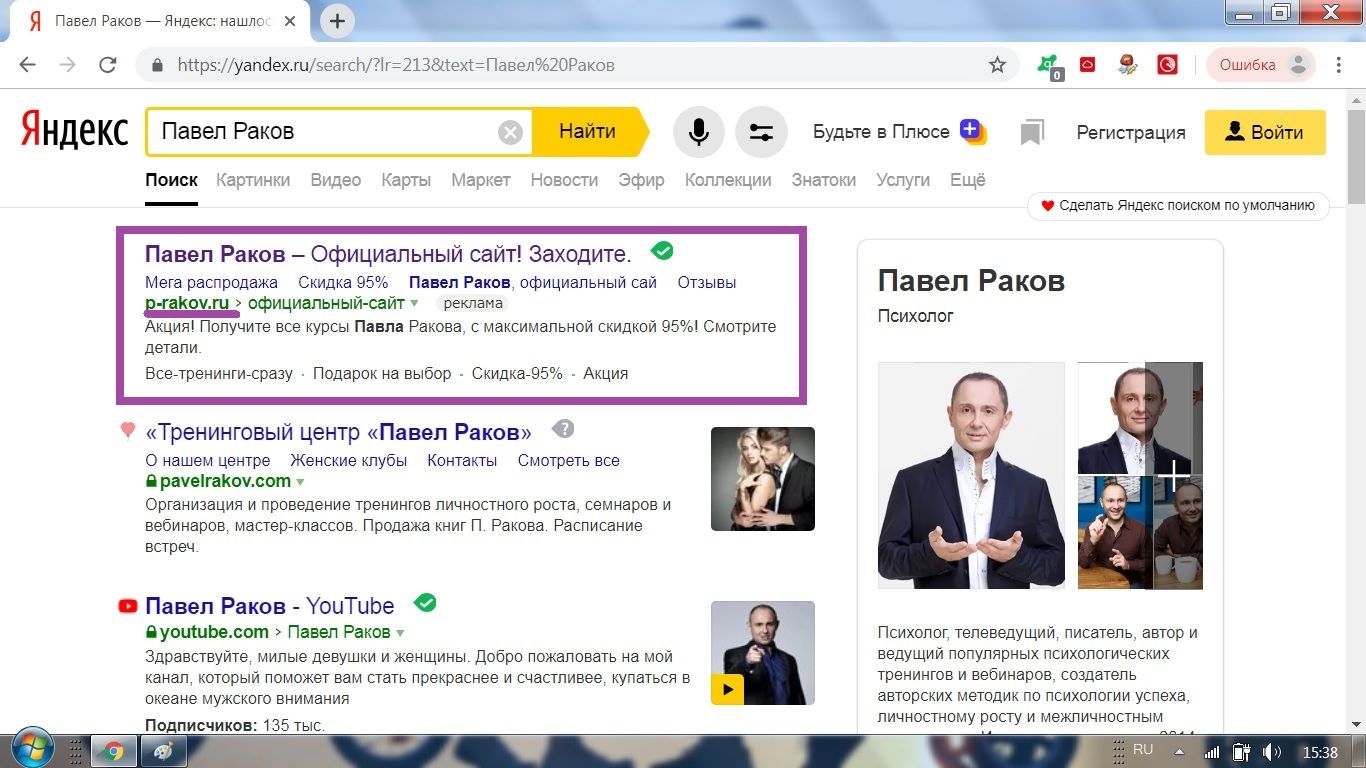This screenshot has width=1366, height=768.
Task: Switch to Эфир tab
Action: pos(641,180)
